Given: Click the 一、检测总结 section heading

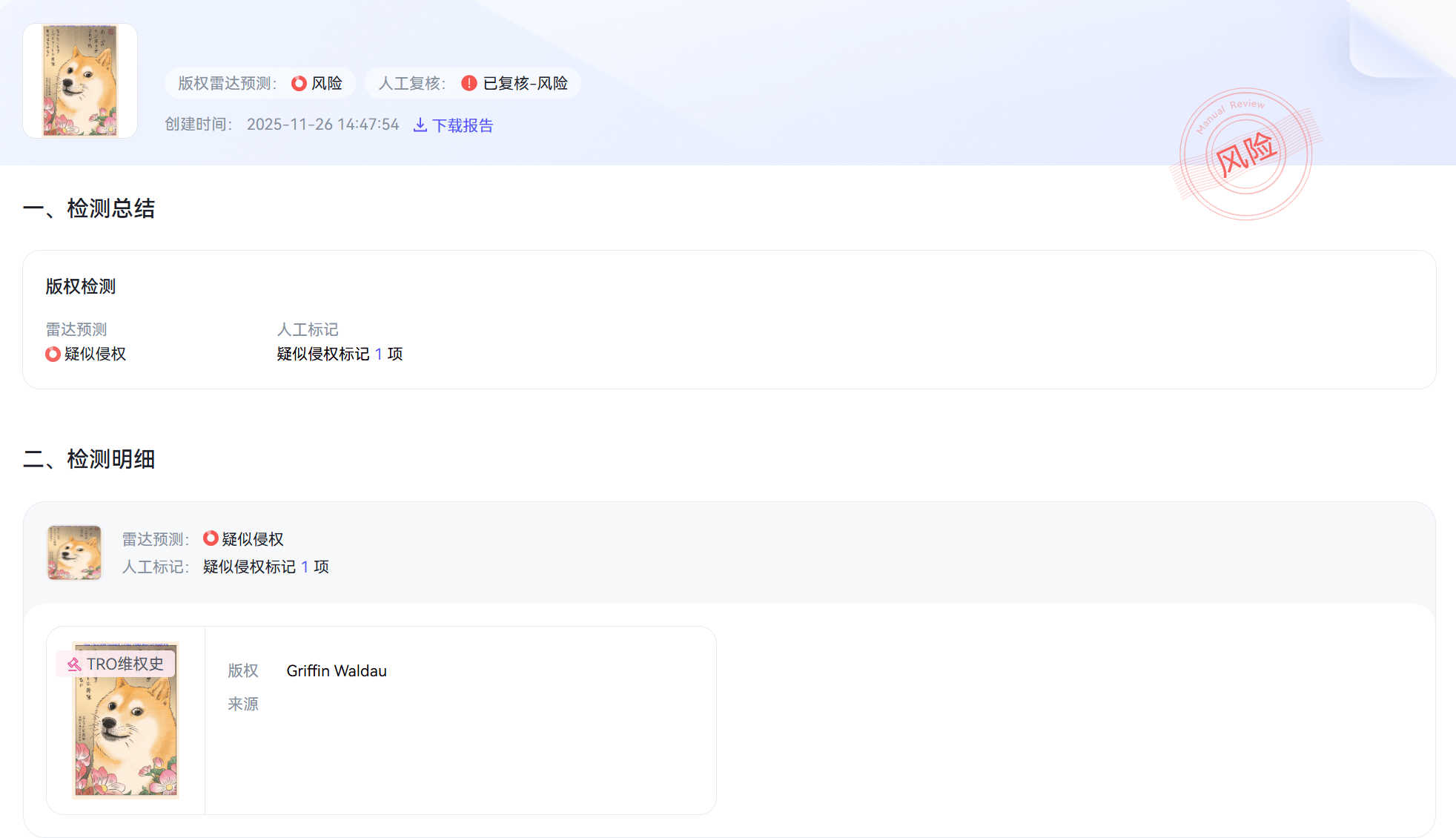Looking at the screenshot, I should (x=89, y=208).
